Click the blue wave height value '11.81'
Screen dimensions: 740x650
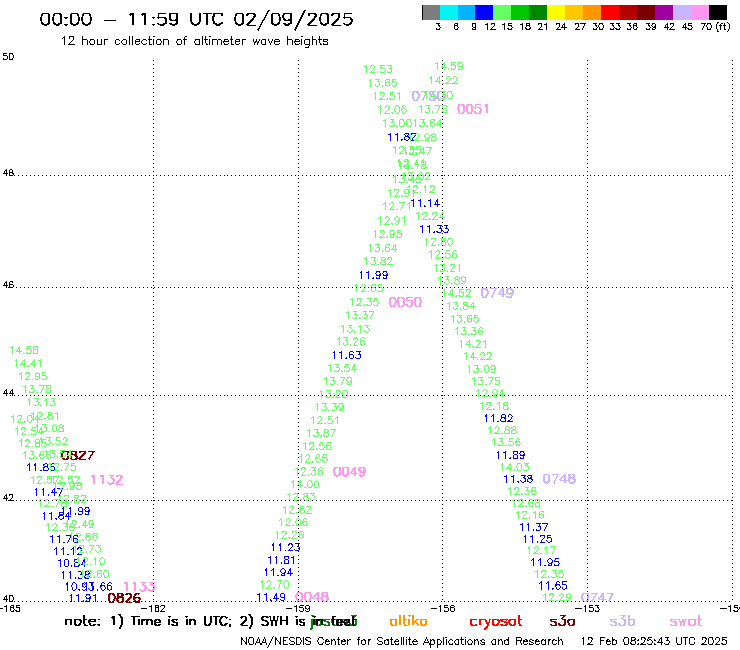pyautogui.click(x=282, y=560)
